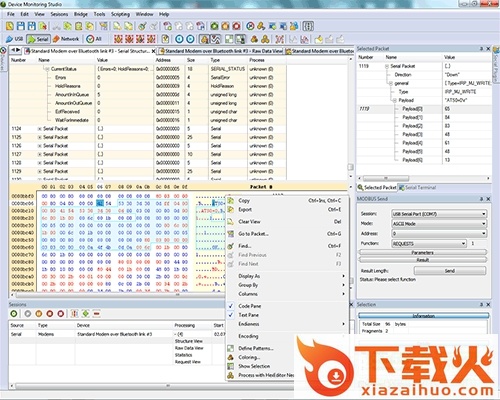The height and width of the screenshot is (400, 500).
Task: Open the File menu
Action: (11, 14)
